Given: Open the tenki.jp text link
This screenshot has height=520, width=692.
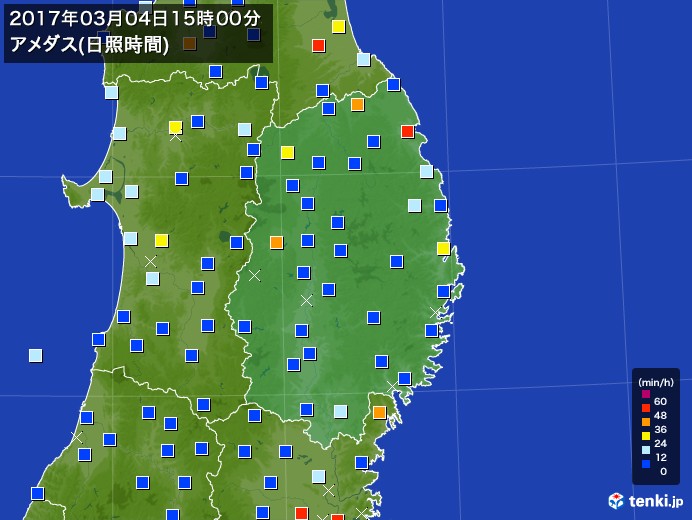Looking at the screenshot, I should (656, 501).
